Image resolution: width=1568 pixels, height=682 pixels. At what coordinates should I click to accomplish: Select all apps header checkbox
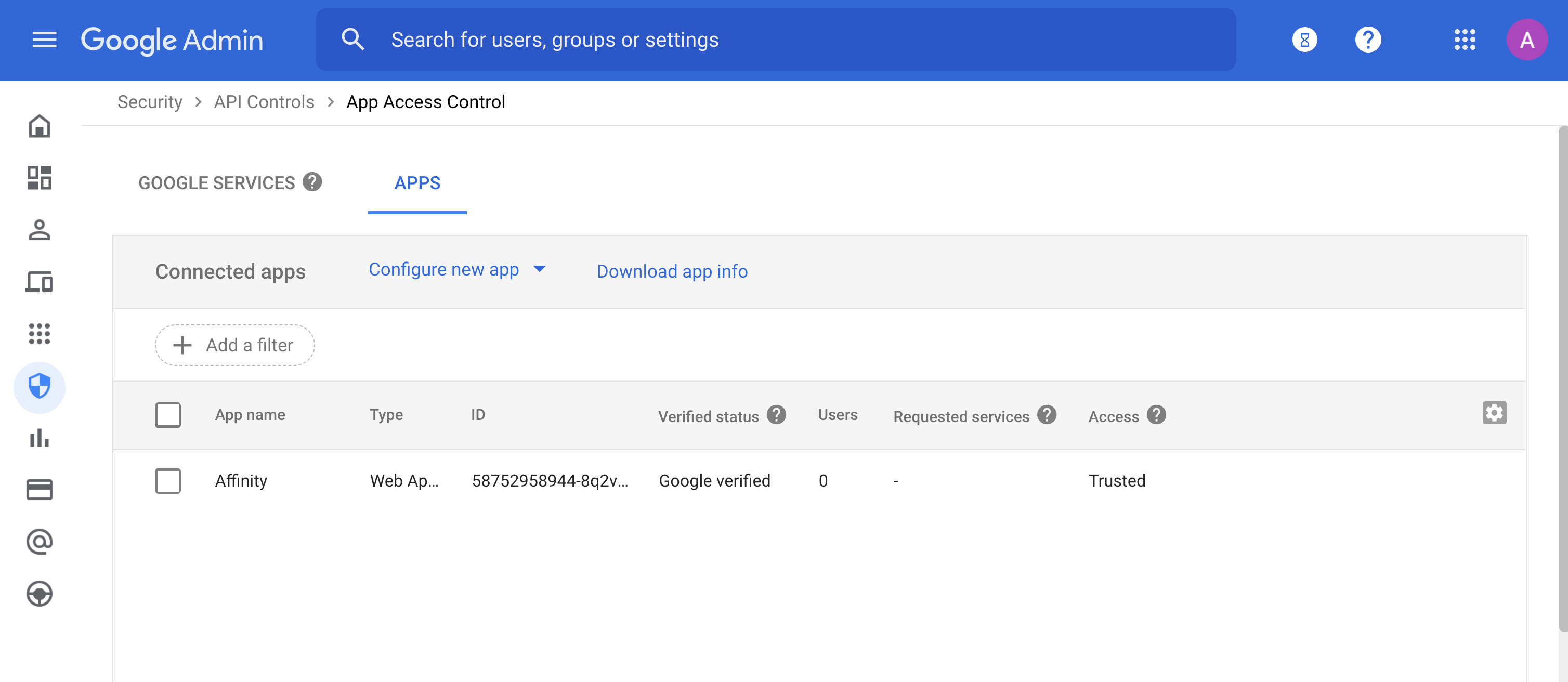[x=168, y=415]
